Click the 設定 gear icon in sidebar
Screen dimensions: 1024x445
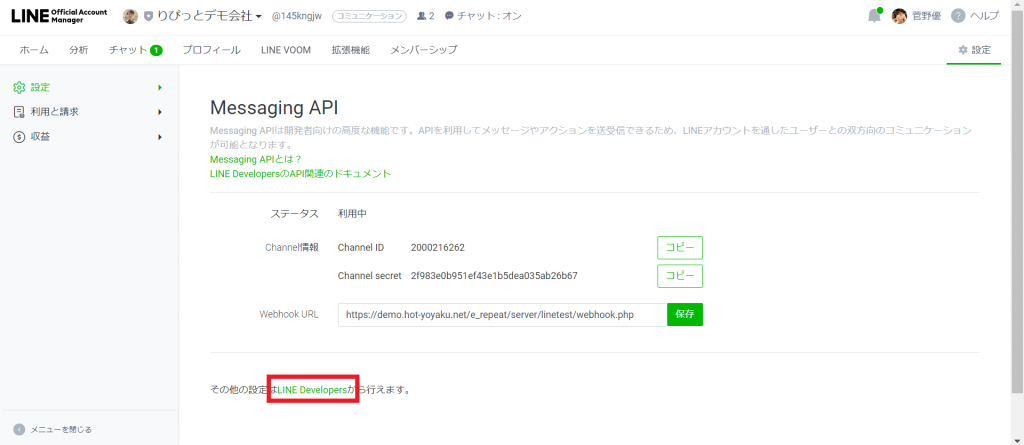[x=19, y=87]
